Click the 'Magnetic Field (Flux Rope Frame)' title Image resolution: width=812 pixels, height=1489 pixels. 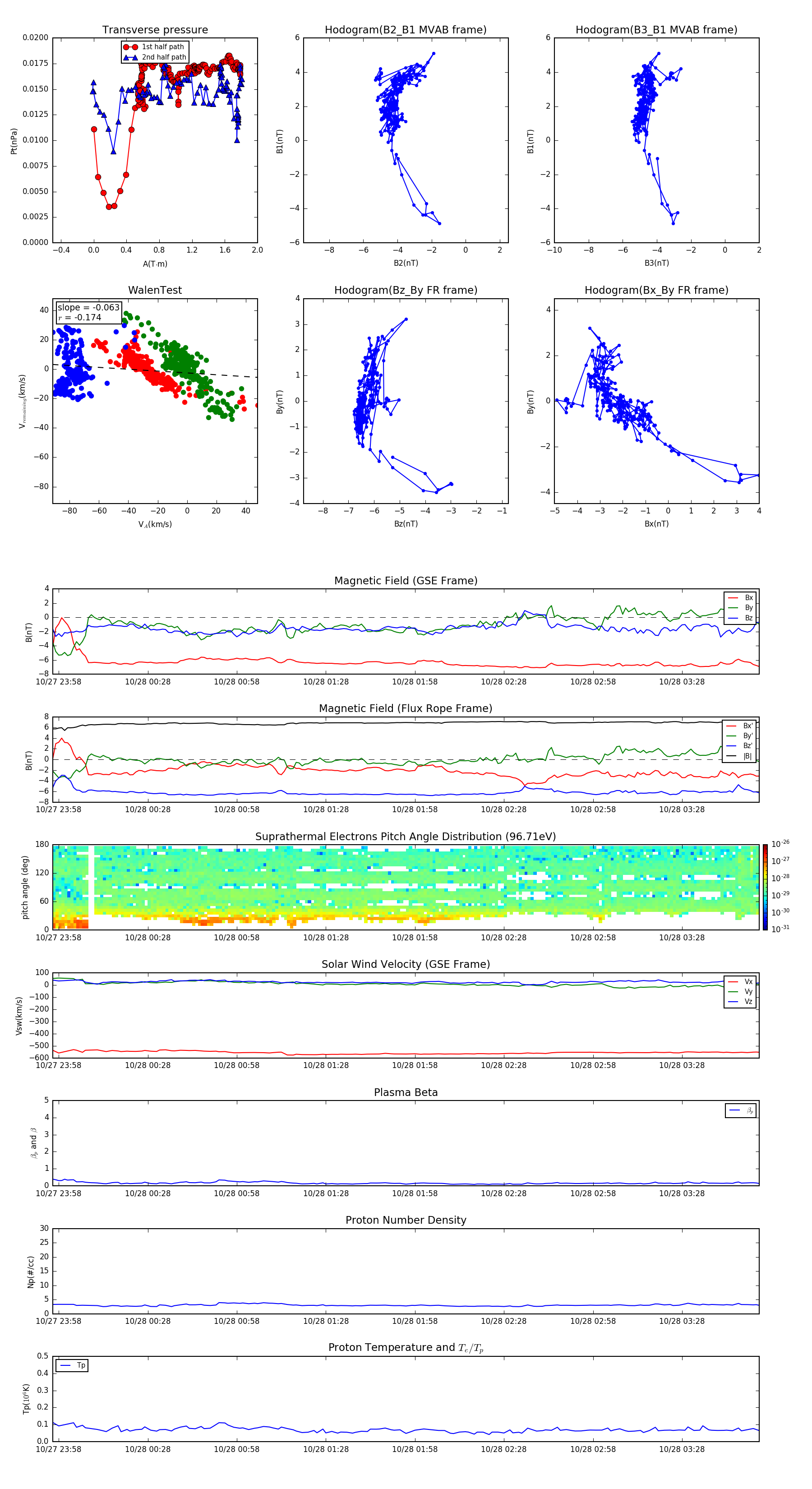406,709
